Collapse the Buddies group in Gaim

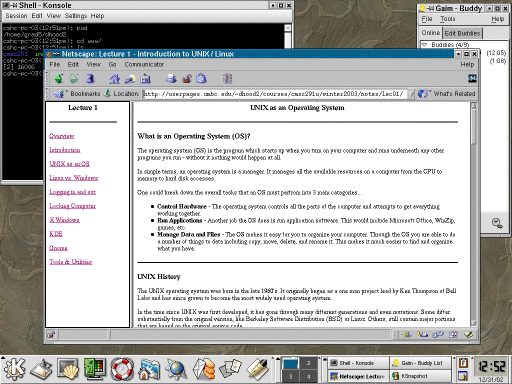tap(425, 45)
